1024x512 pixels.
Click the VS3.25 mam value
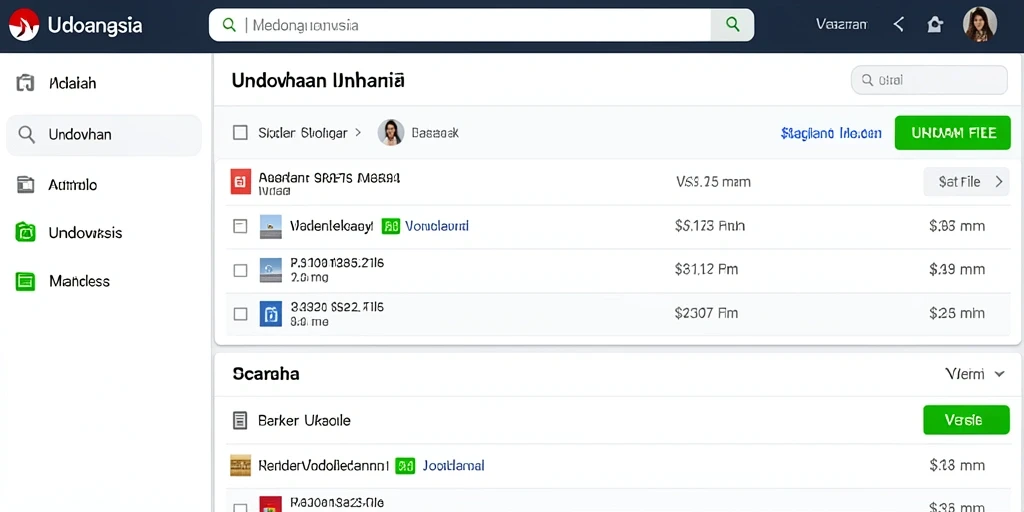713,182
